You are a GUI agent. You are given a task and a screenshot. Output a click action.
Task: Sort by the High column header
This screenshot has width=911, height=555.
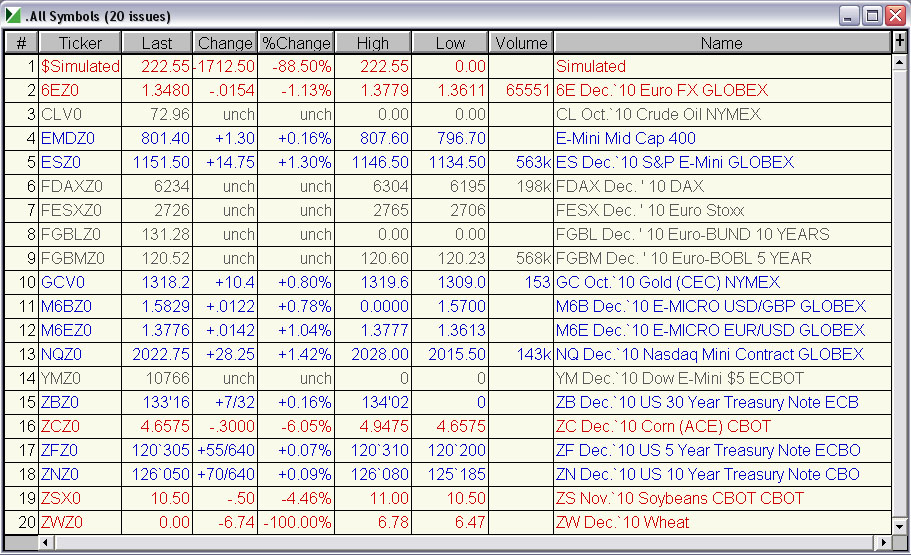coord(372,43)
